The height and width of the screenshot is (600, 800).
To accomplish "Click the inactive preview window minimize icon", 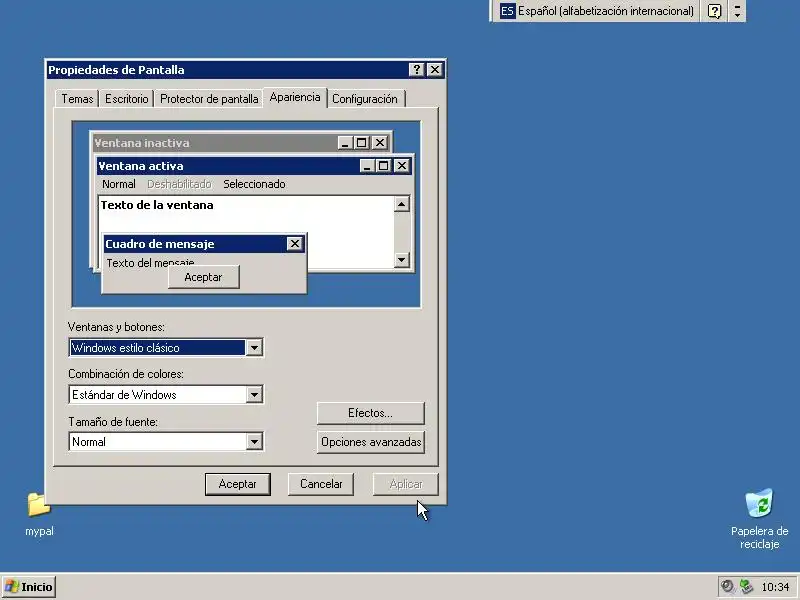I will pyautogui.click(x=345, y=143).
